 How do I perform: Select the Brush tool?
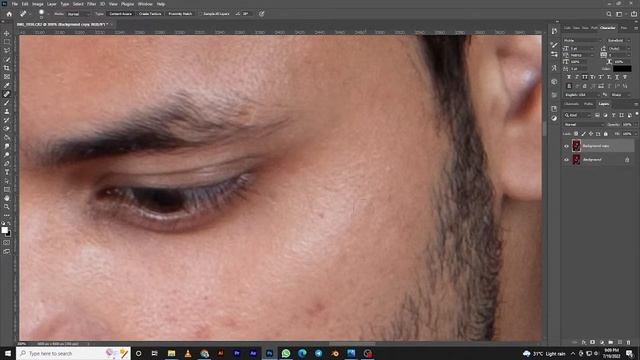coord(7,102)
